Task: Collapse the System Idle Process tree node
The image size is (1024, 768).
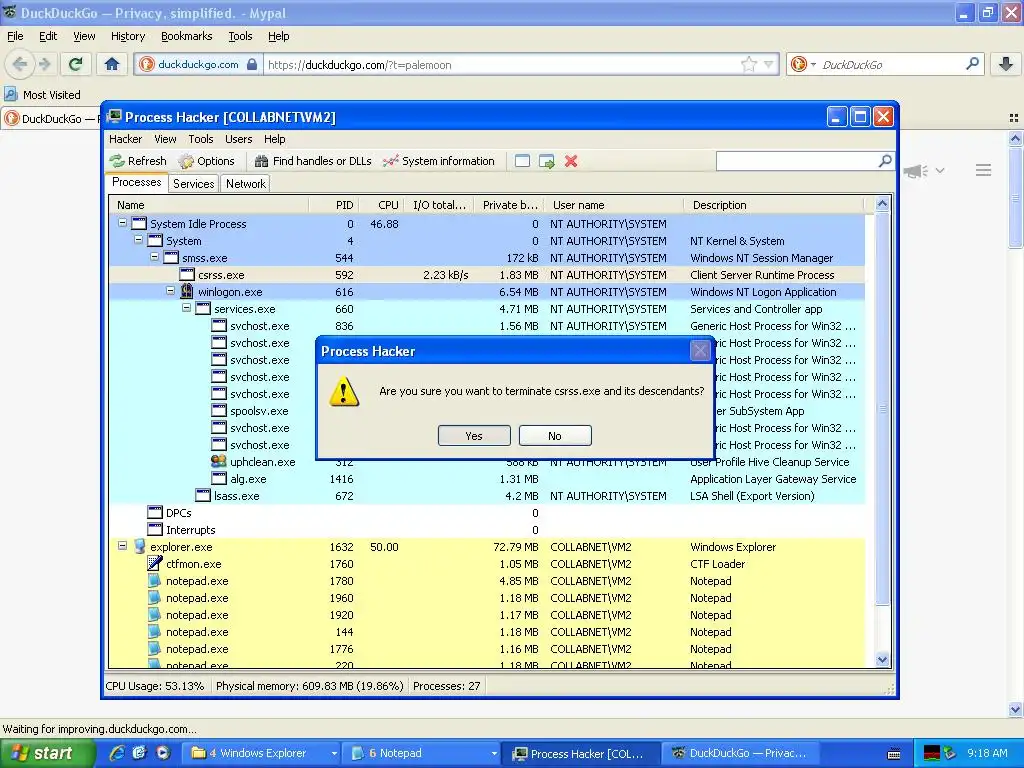Action: click(x=122, y=223)
